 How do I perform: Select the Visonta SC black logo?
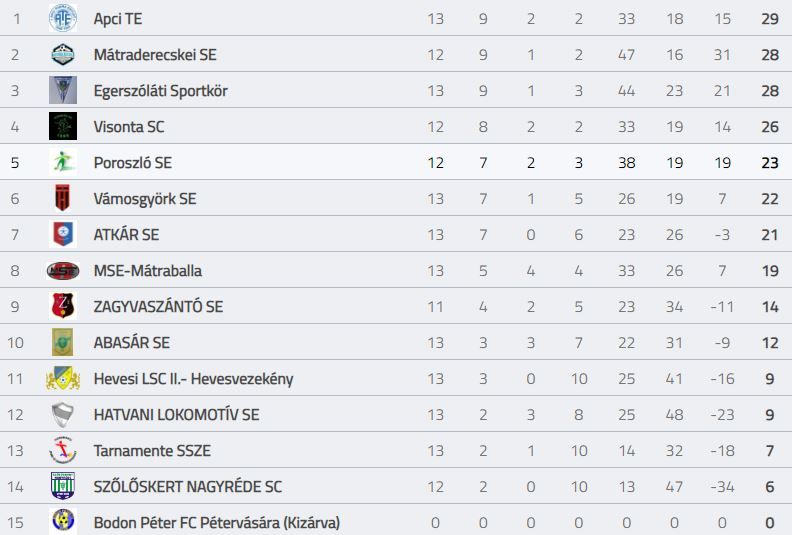[63, 126]
